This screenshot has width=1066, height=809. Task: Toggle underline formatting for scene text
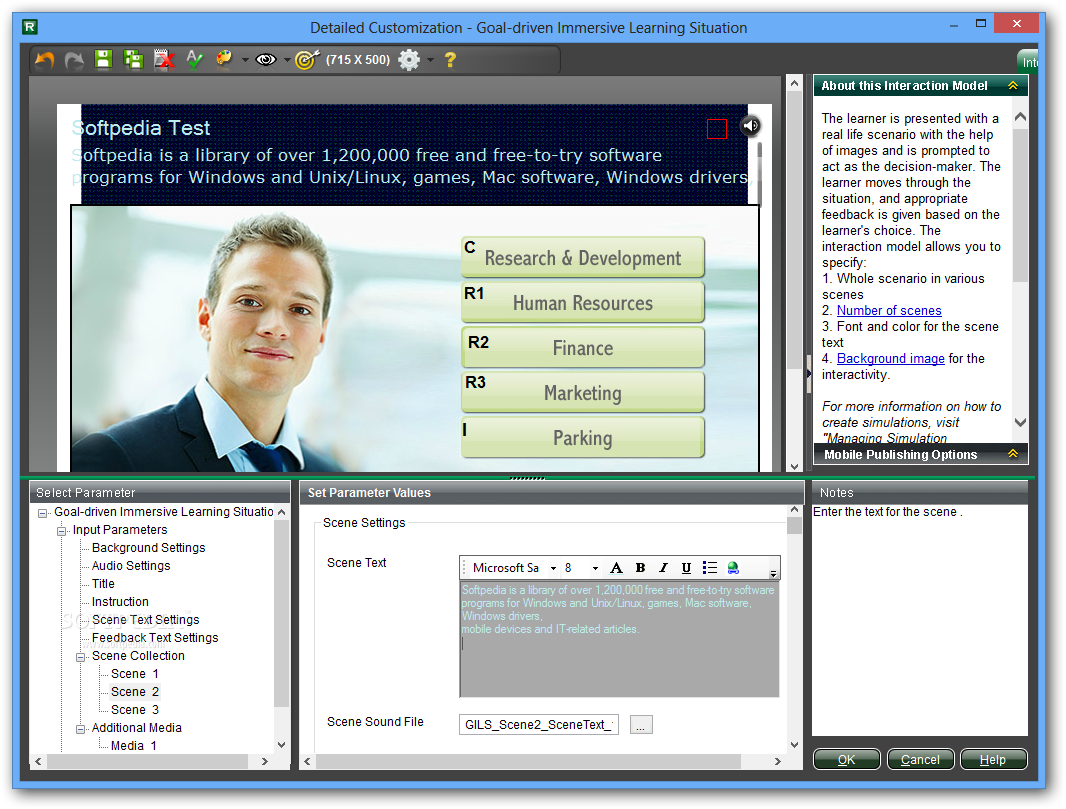click(x=686, y=568)
